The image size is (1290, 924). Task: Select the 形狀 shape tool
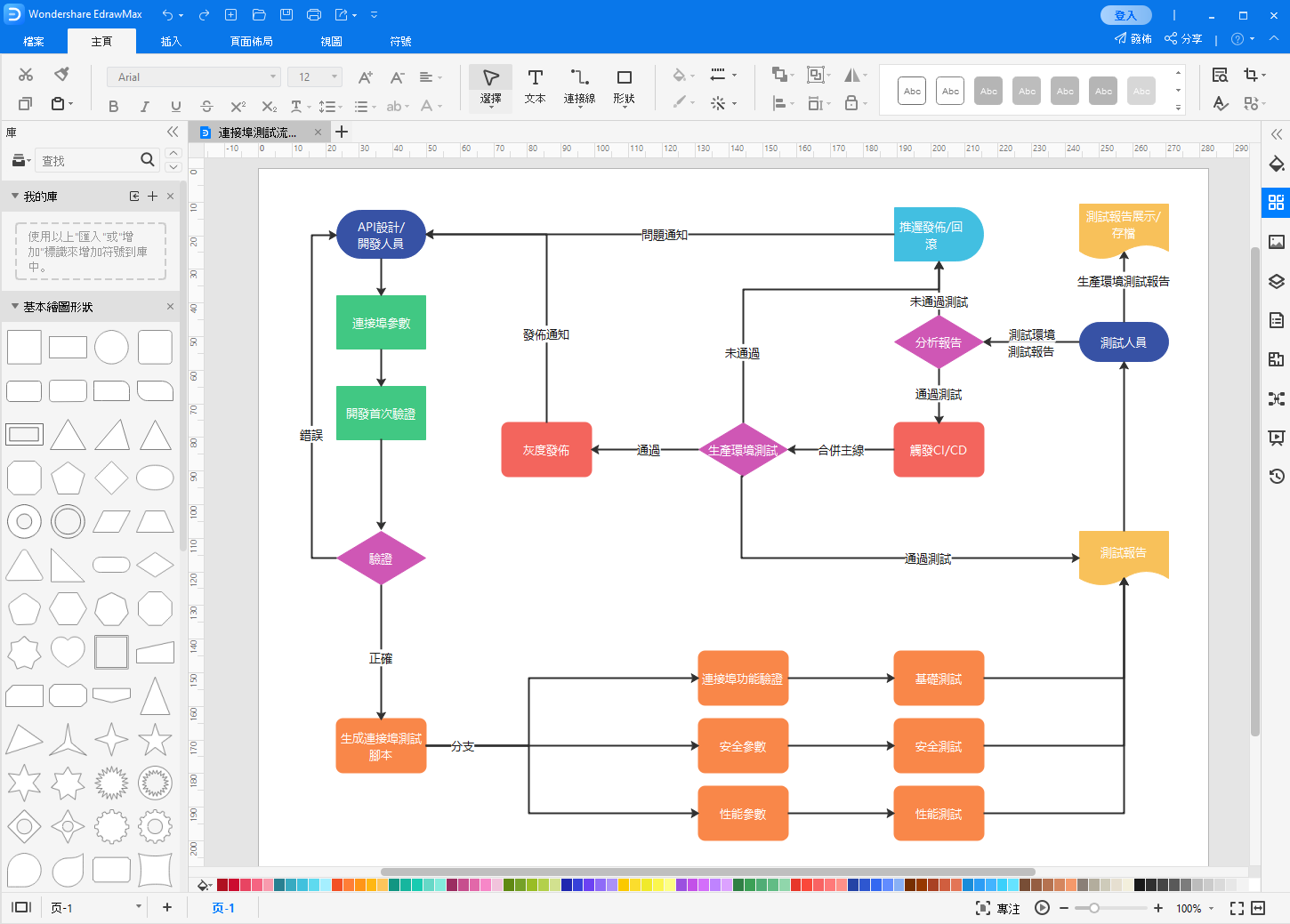[624, 87]
